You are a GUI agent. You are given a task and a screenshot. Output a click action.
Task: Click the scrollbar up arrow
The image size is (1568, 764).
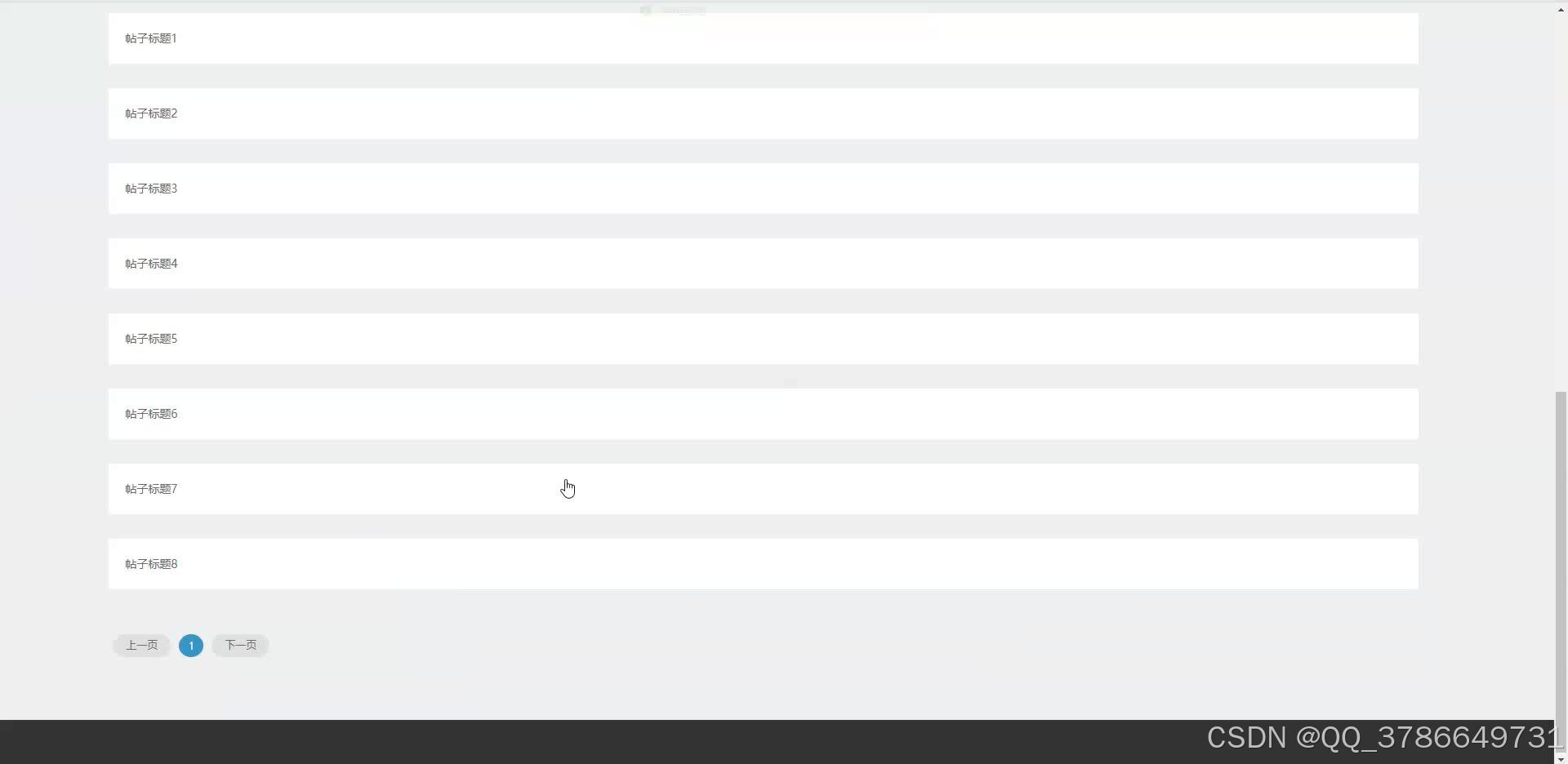click(x=1561, y=9)
